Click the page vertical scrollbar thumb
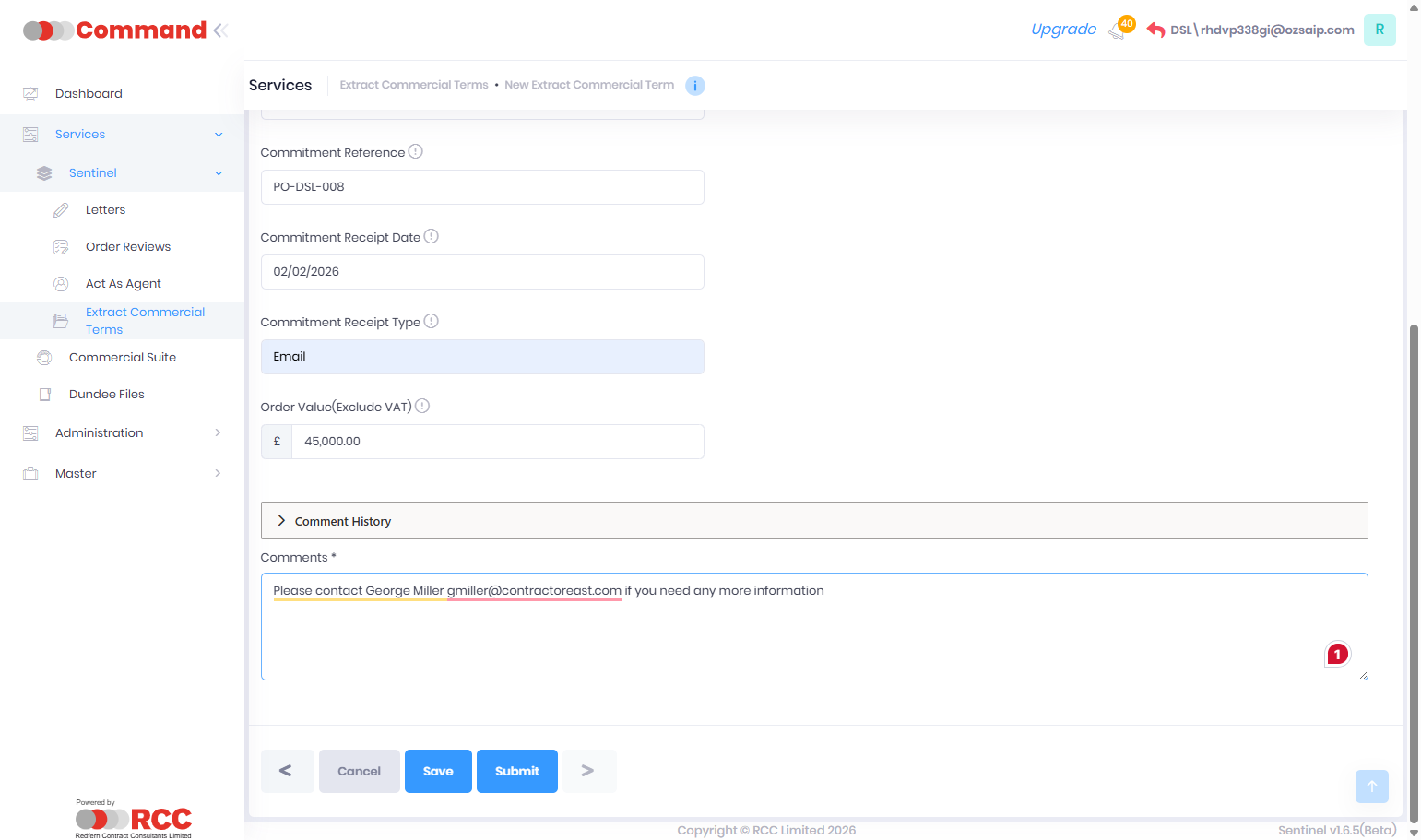This screenshot has width=1421, height=840. [x=1415, y=572]
